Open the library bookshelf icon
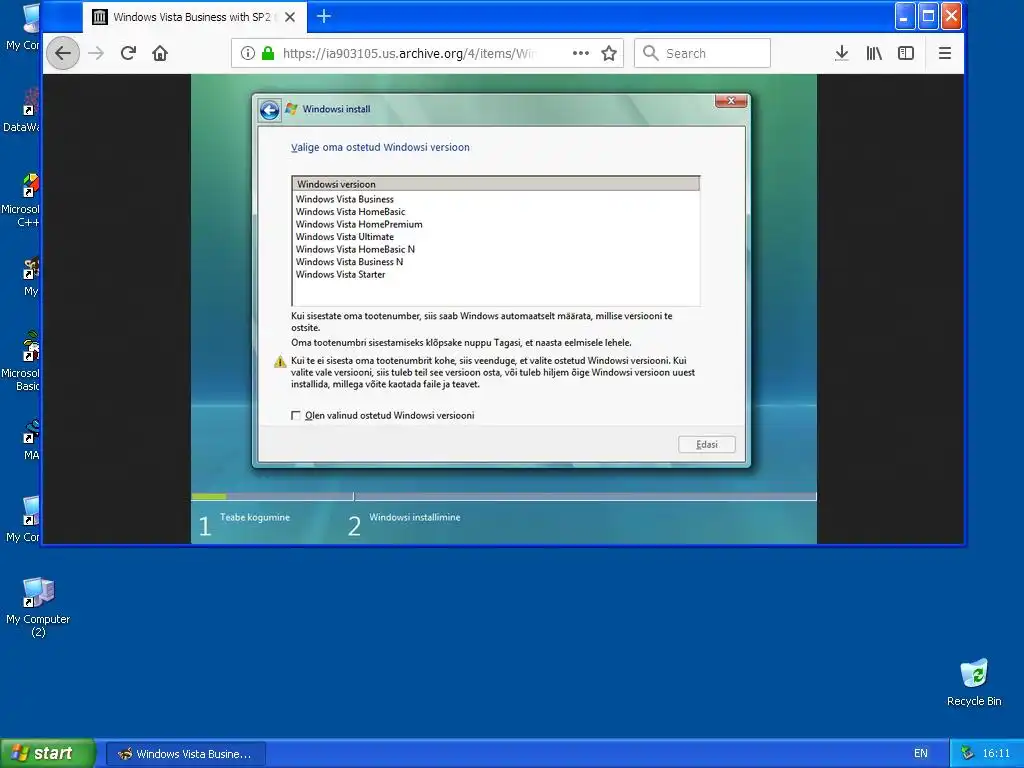This screenshot has width=1024, height=768. [874, 53]
